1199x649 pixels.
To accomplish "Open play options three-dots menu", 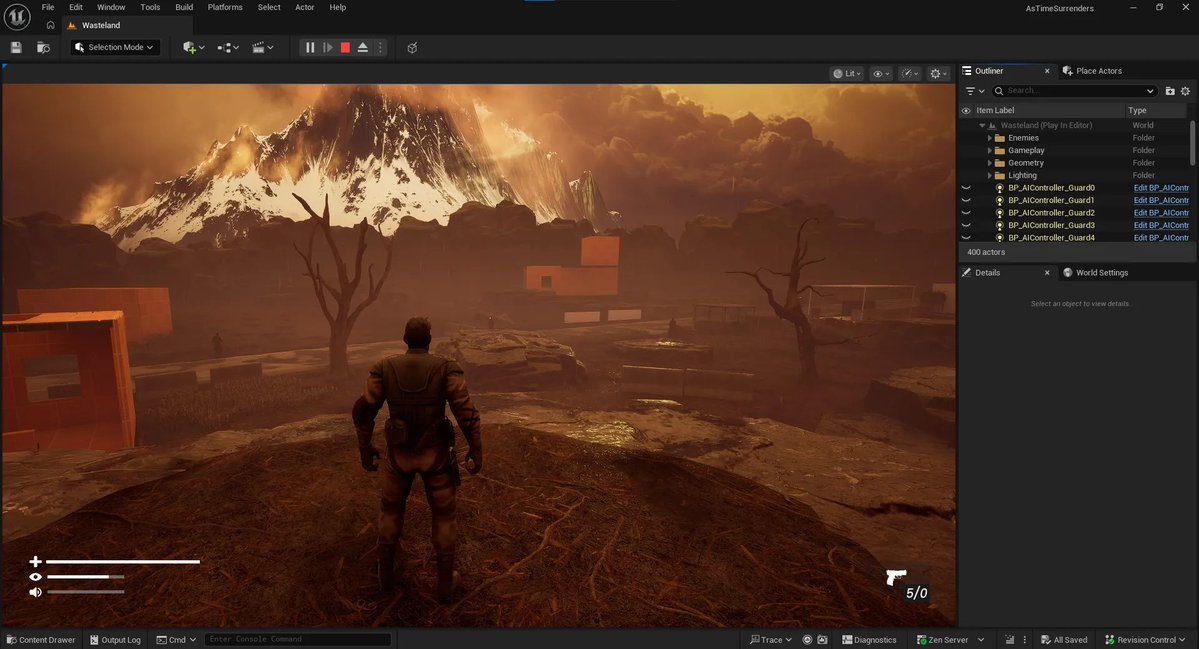I will [x=380, y=47].
